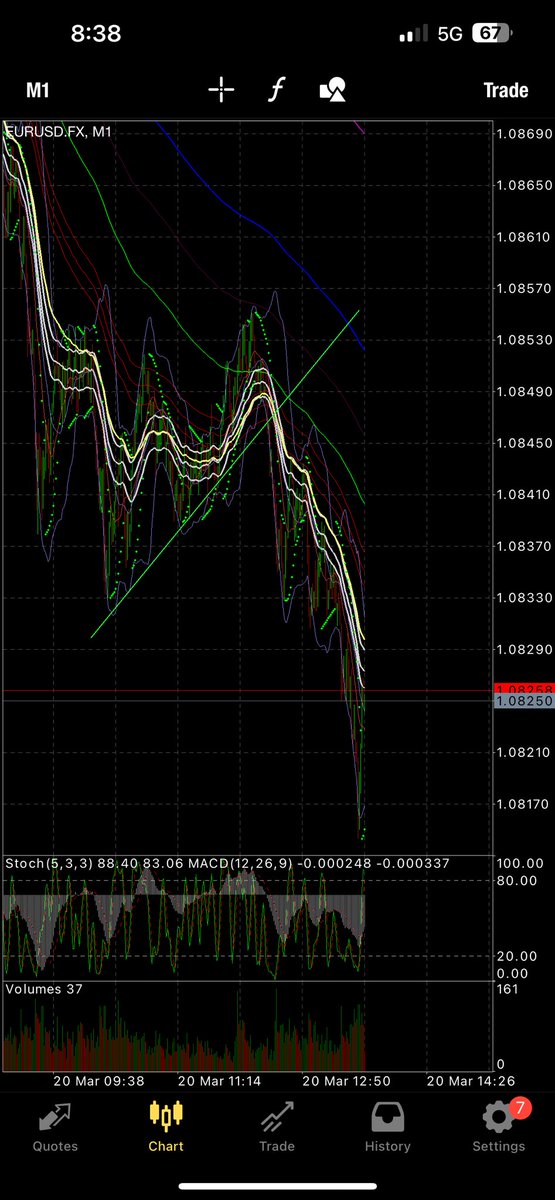Select the 161 volume scale label

[x=508, y=990]
